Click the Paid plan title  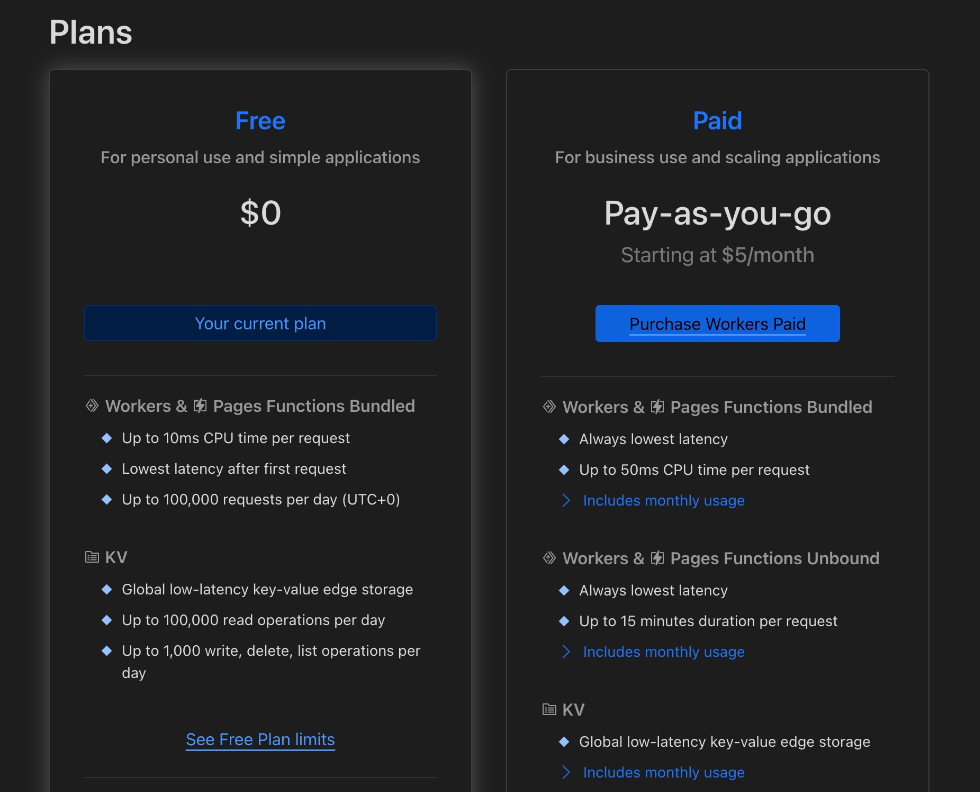pyautogui.click(x=717, y=121)
